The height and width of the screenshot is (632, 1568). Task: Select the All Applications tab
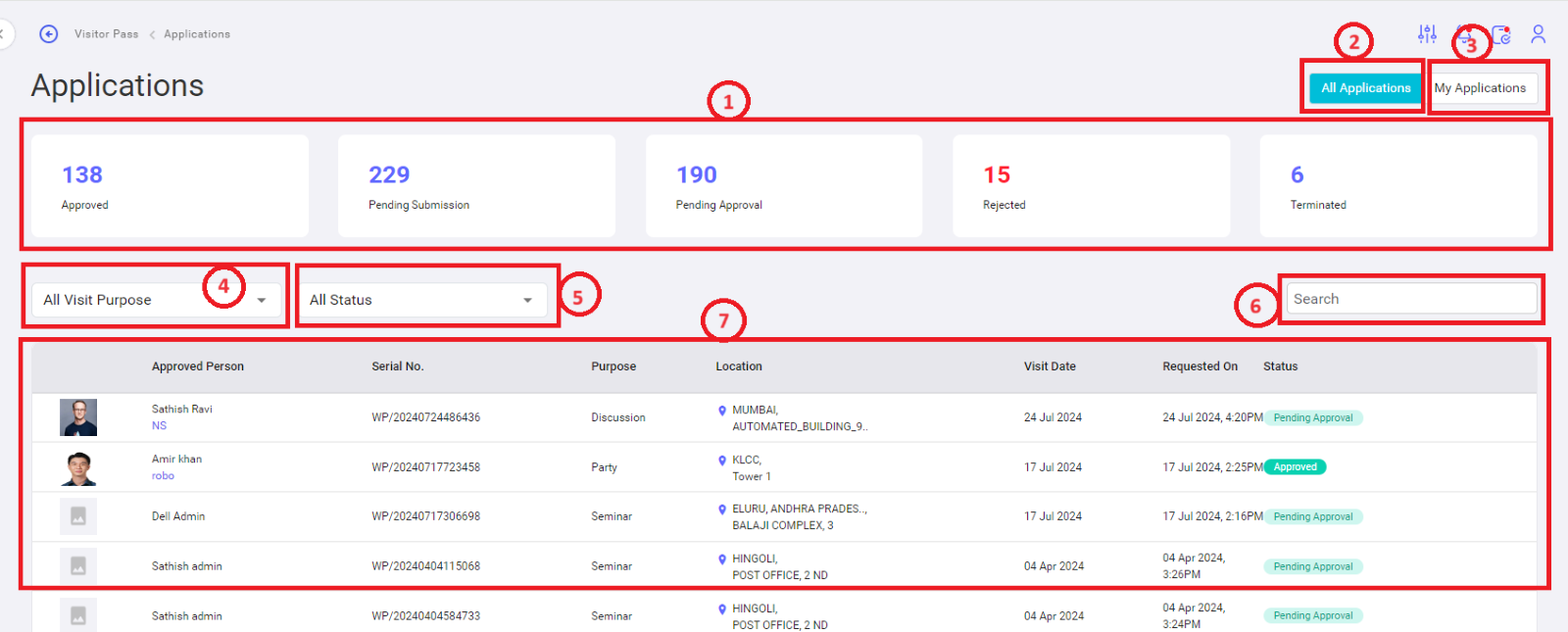pos(1365,88)
